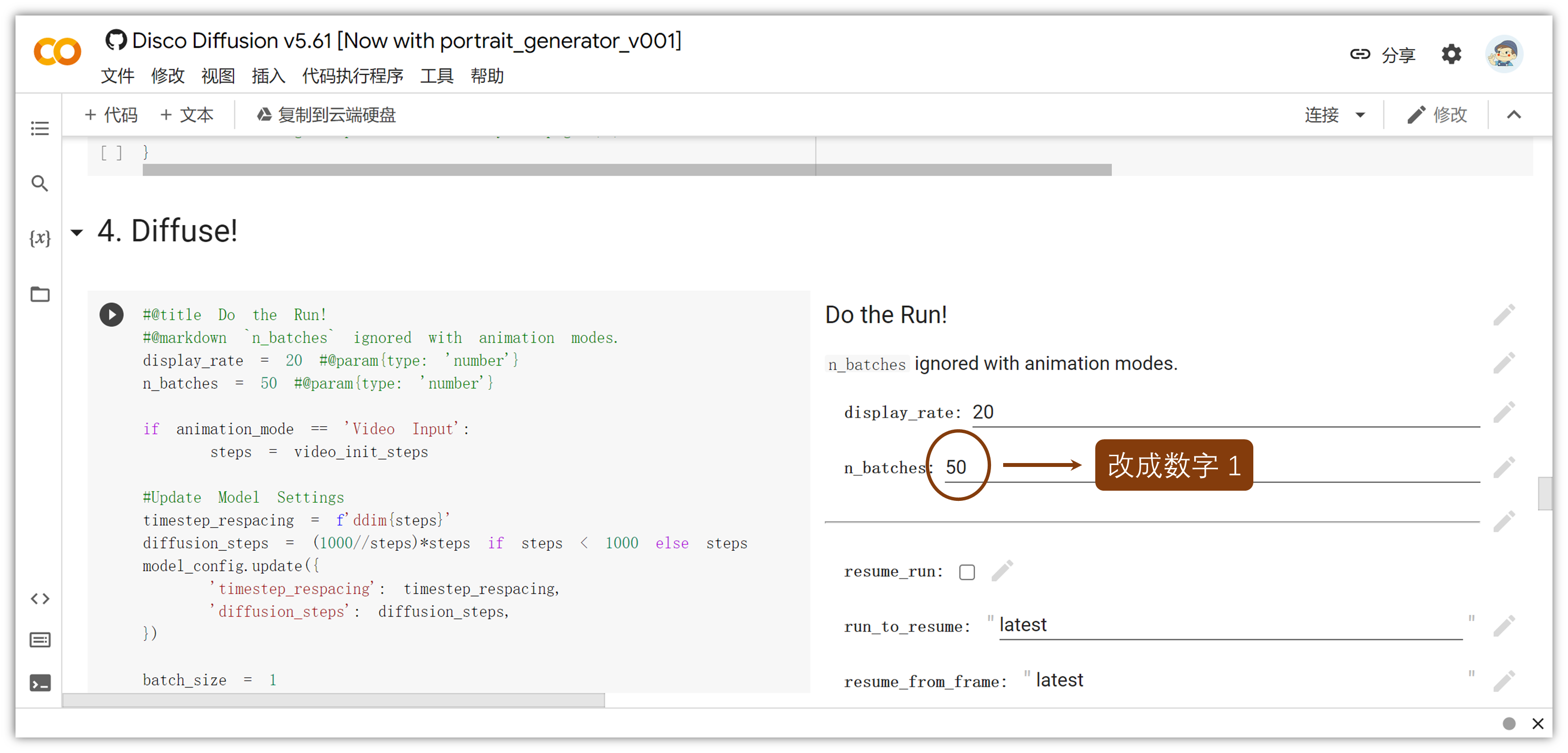
Task: Click the notebook title text
Action: point(407,40)
